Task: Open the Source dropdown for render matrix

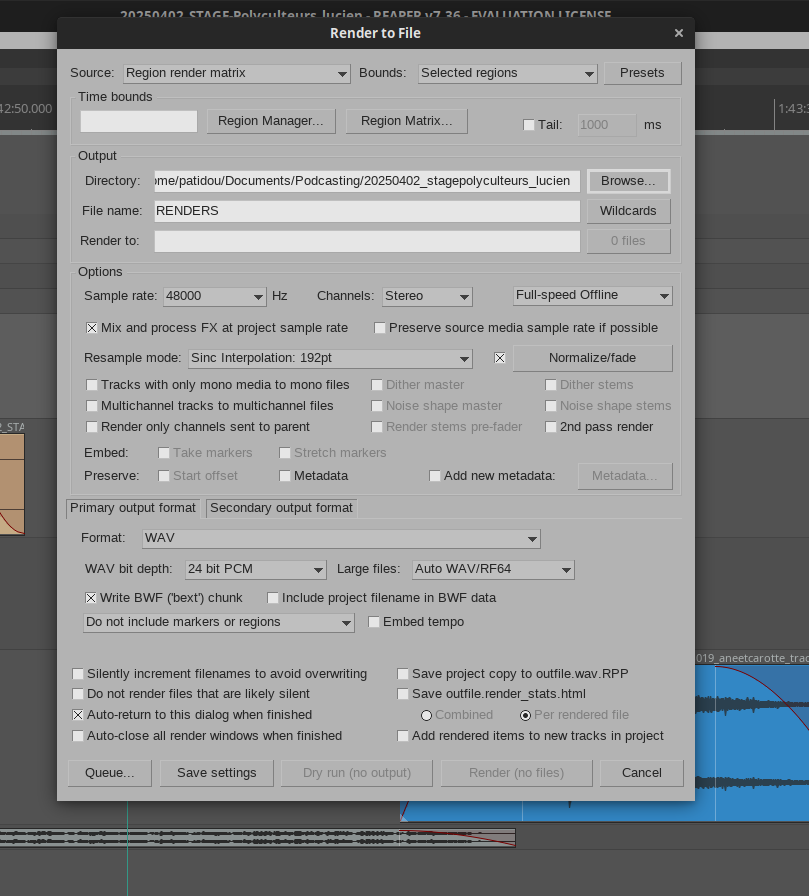Action: coord(236,73)
